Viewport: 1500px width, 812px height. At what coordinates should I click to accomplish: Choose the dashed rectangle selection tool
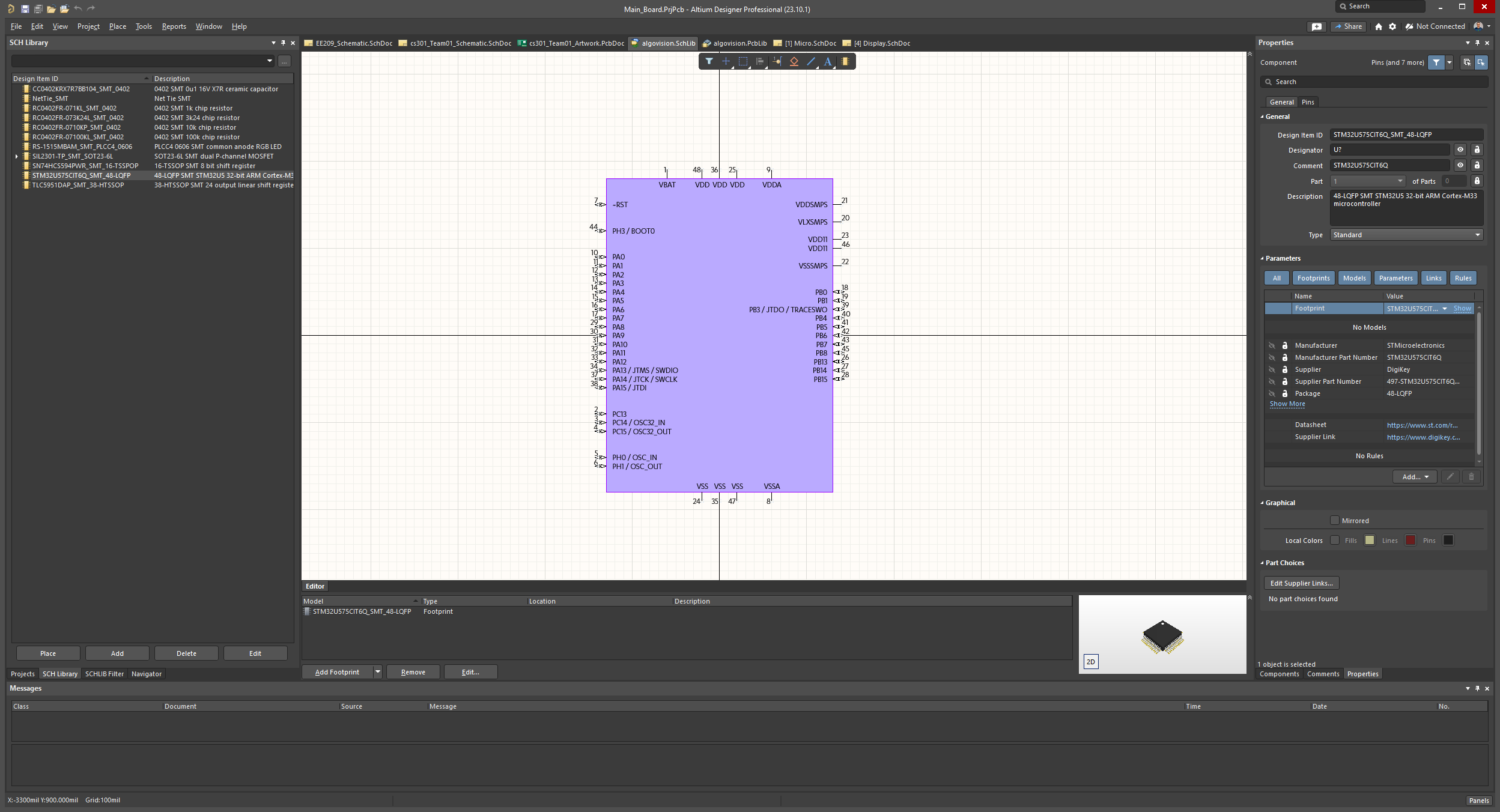(x=743, y=61)
